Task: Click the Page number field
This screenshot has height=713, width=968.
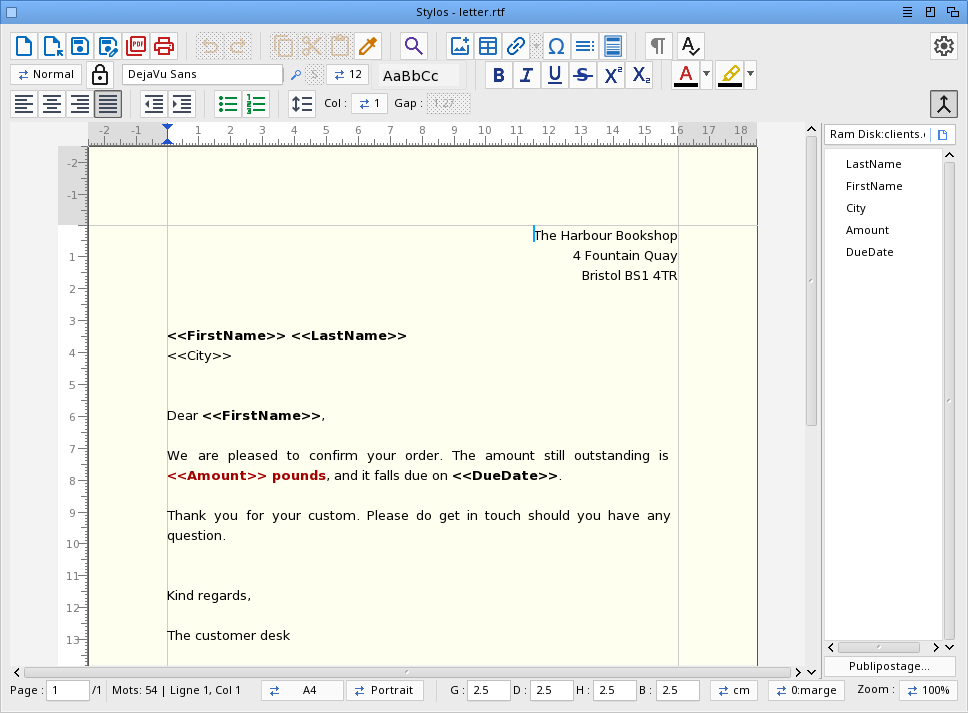Action: [x=69, y=690]
